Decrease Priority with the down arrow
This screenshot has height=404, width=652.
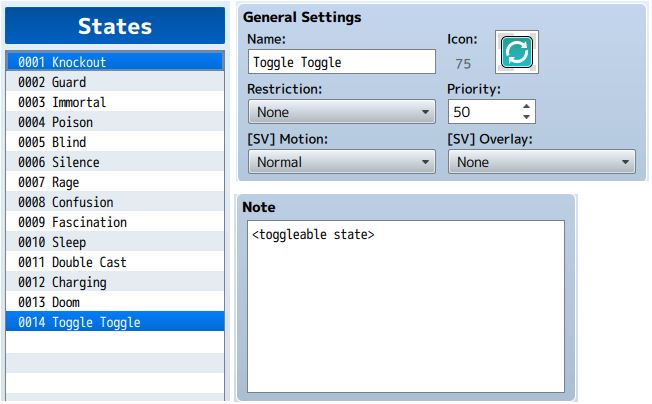pyautogui.click(x=526, y=117)
